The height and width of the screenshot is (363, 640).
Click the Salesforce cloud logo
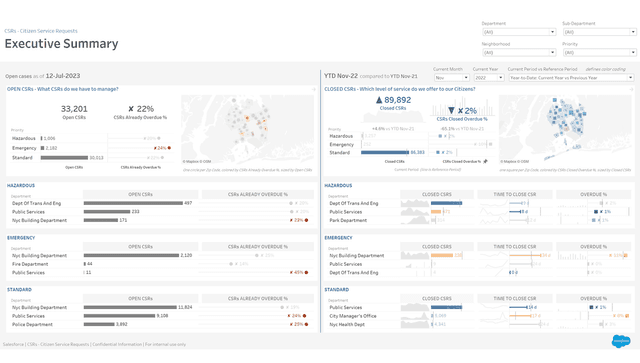[621, 341]
